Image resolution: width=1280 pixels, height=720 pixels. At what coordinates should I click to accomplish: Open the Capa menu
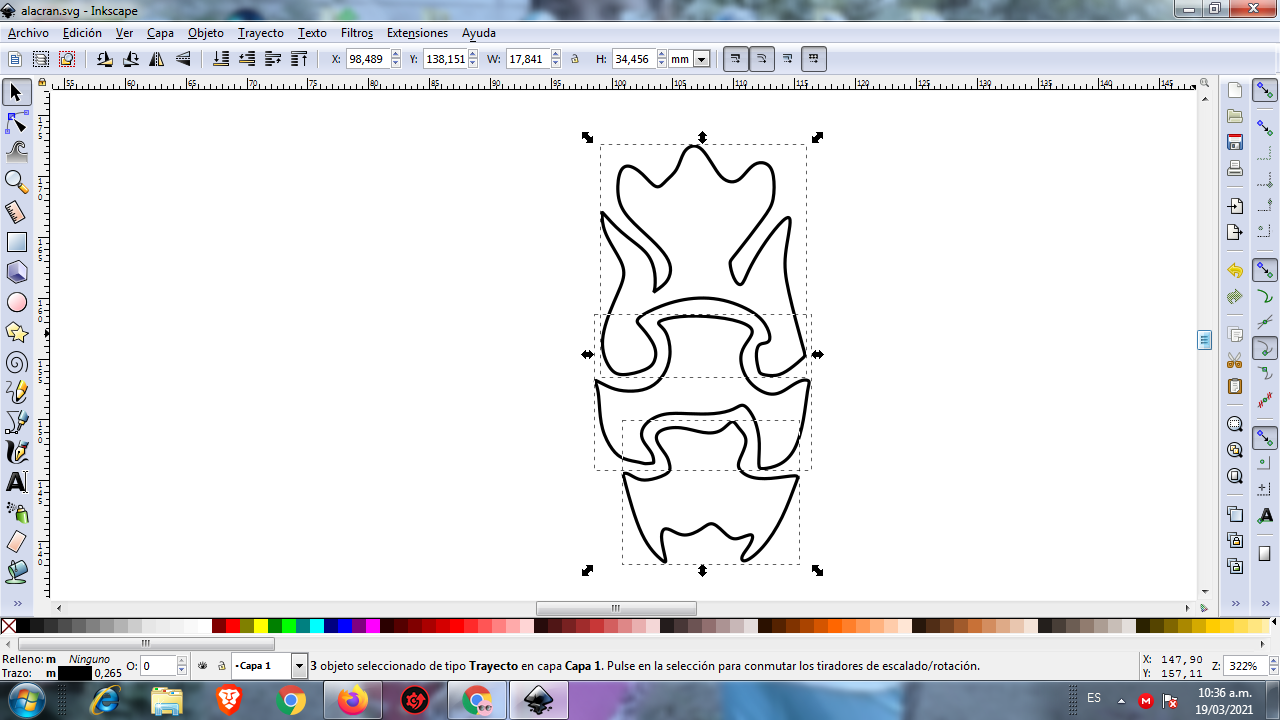tap(160, 33)
